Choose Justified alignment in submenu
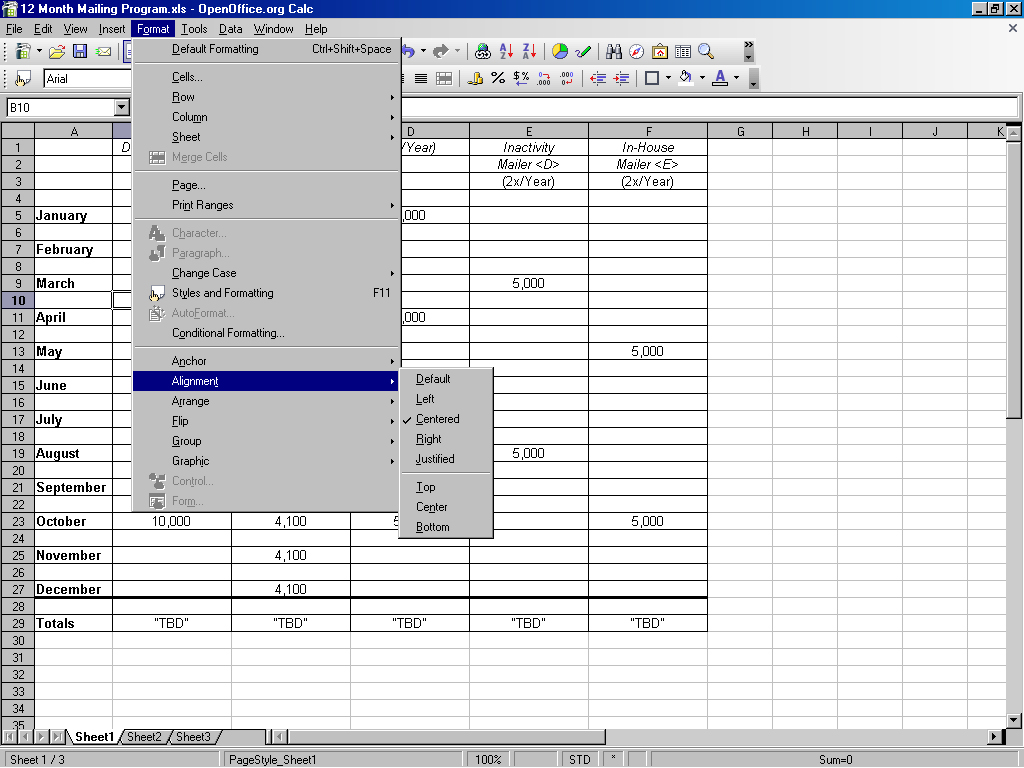Viewport: 1024px width, 768px height. coord(435,459)
